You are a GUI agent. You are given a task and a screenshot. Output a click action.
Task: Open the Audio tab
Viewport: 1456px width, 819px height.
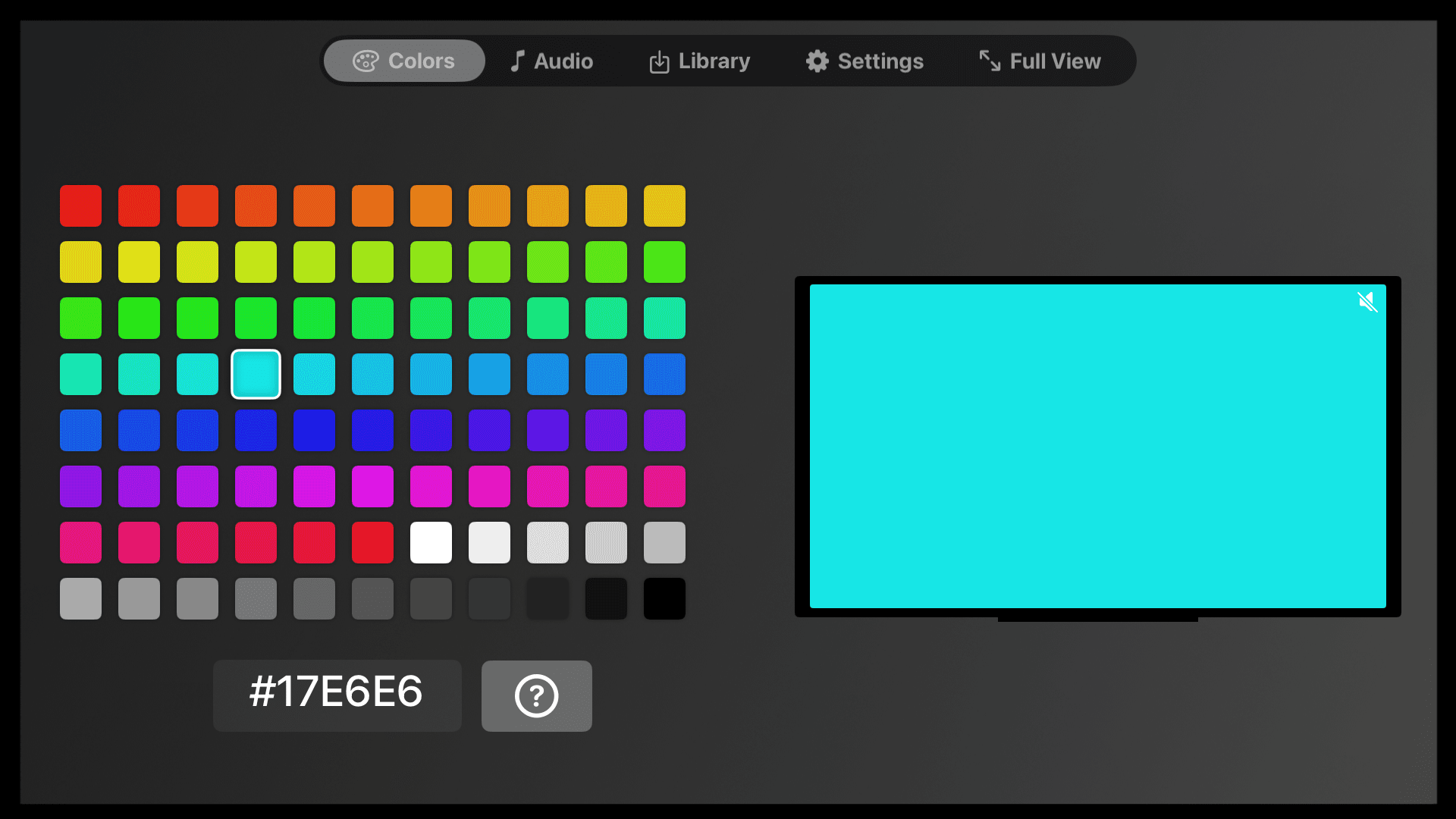[551, 61]
